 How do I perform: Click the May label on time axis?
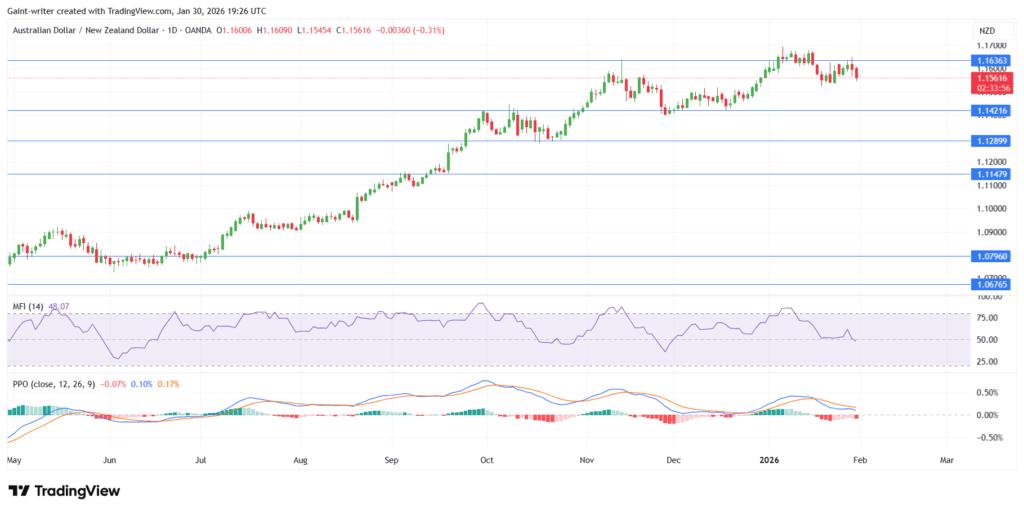pos(15,460)
